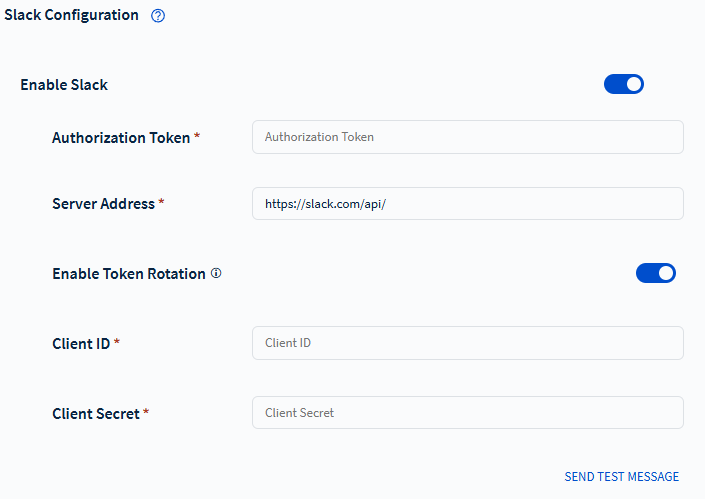Turn off the Enable Slack switch

624,84
